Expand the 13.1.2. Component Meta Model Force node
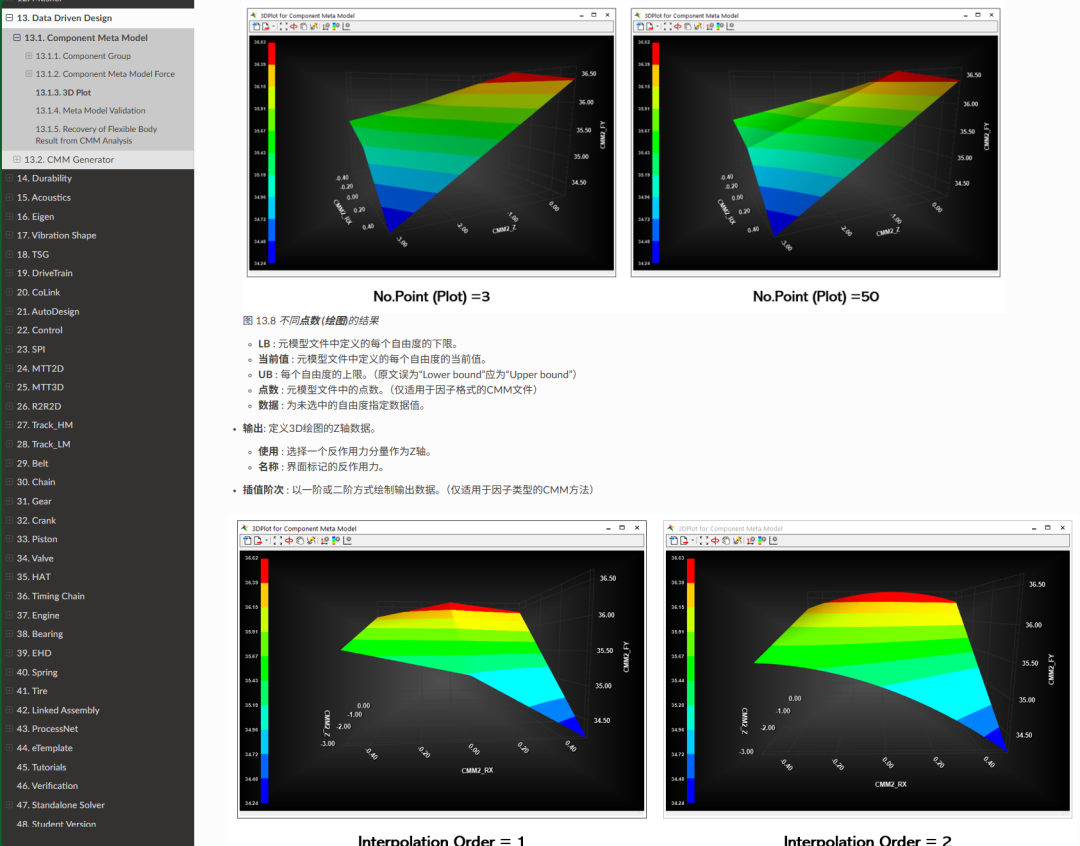1080x846 pixels. tap(29, 74)
